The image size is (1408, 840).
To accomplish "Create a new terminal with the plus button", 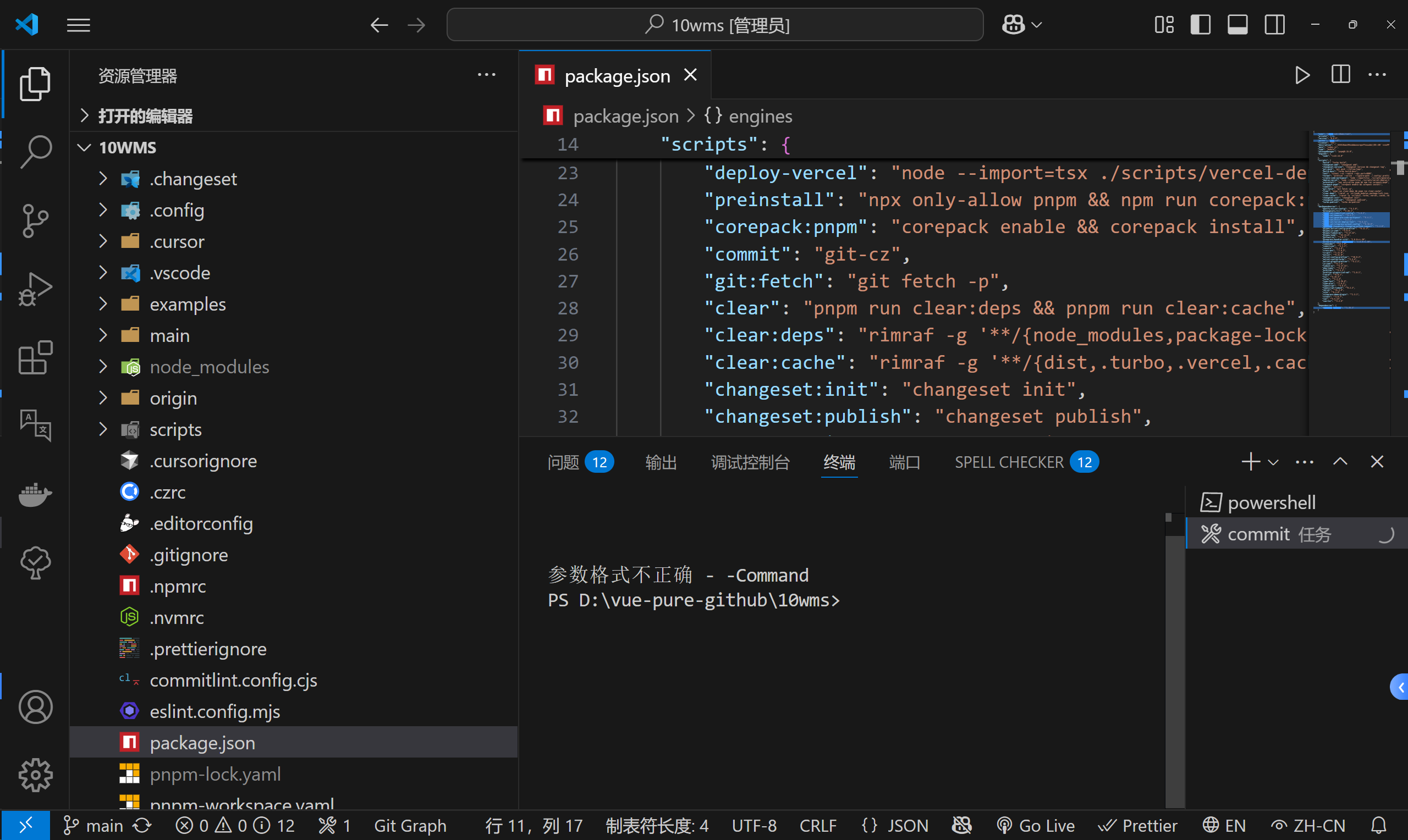I will 1251,462.
